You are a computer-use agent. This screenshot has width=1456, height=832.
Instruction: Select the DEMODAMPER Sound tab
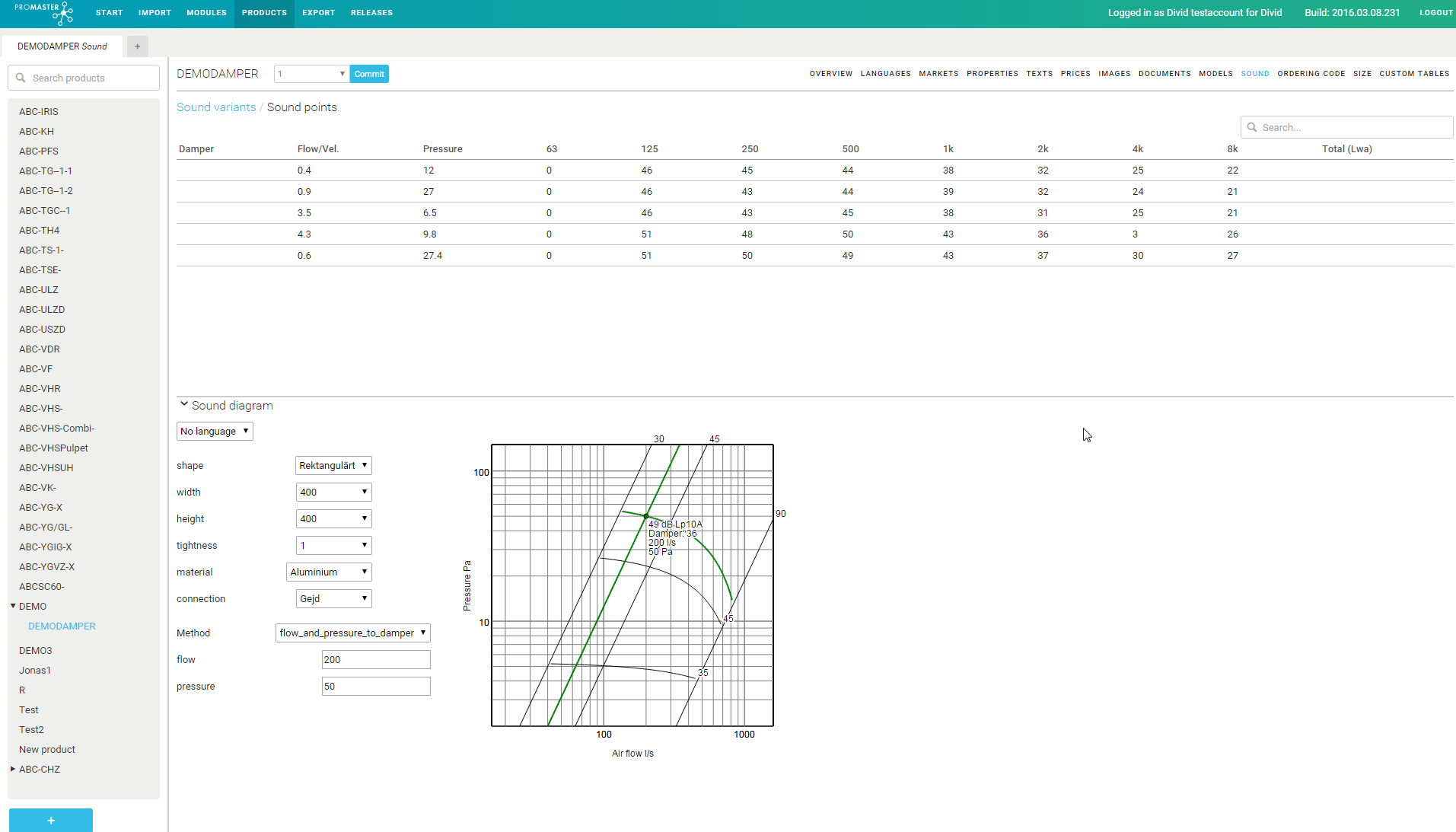[62, 46]
